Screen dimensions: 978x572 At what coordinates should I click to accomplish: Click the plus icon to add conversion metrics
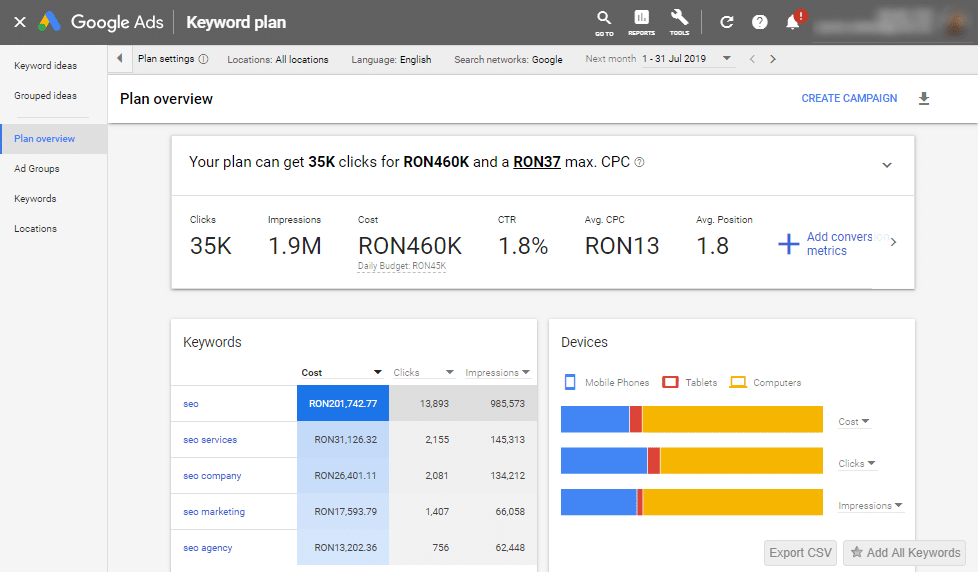click(x=788, y=244)
